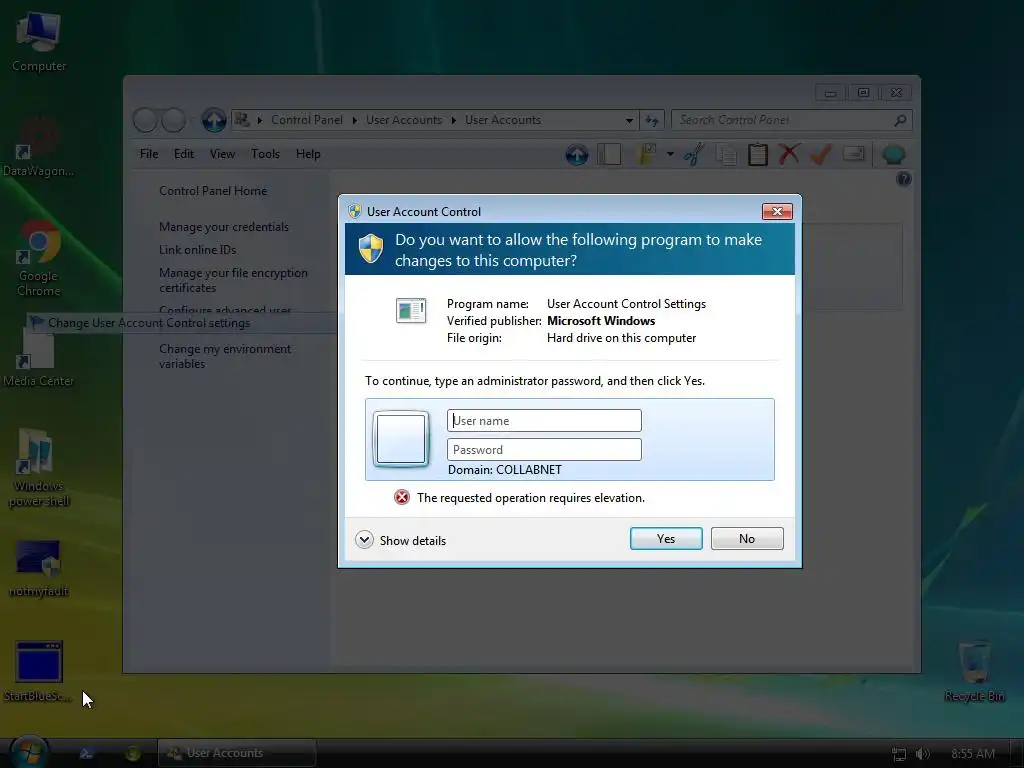The image size is (1024, 768).
Task: Focus the User name field
Action: pos(544,421)
